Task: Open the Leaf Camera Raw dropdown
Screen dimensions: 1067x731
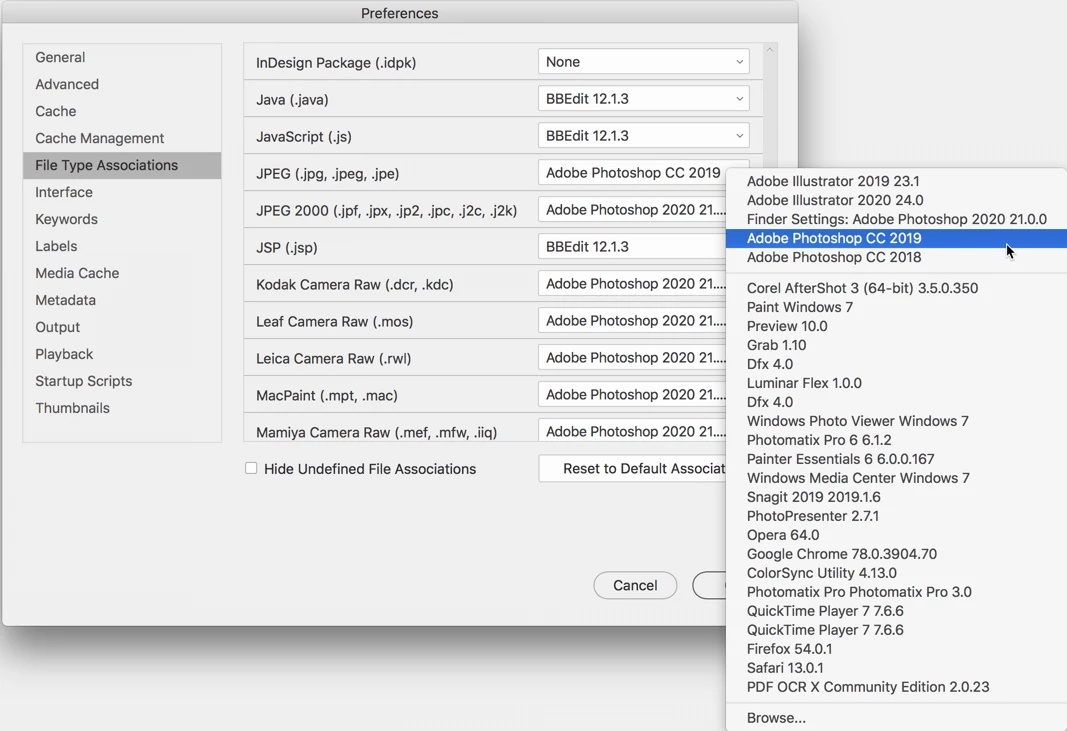Action: [633, 321]
